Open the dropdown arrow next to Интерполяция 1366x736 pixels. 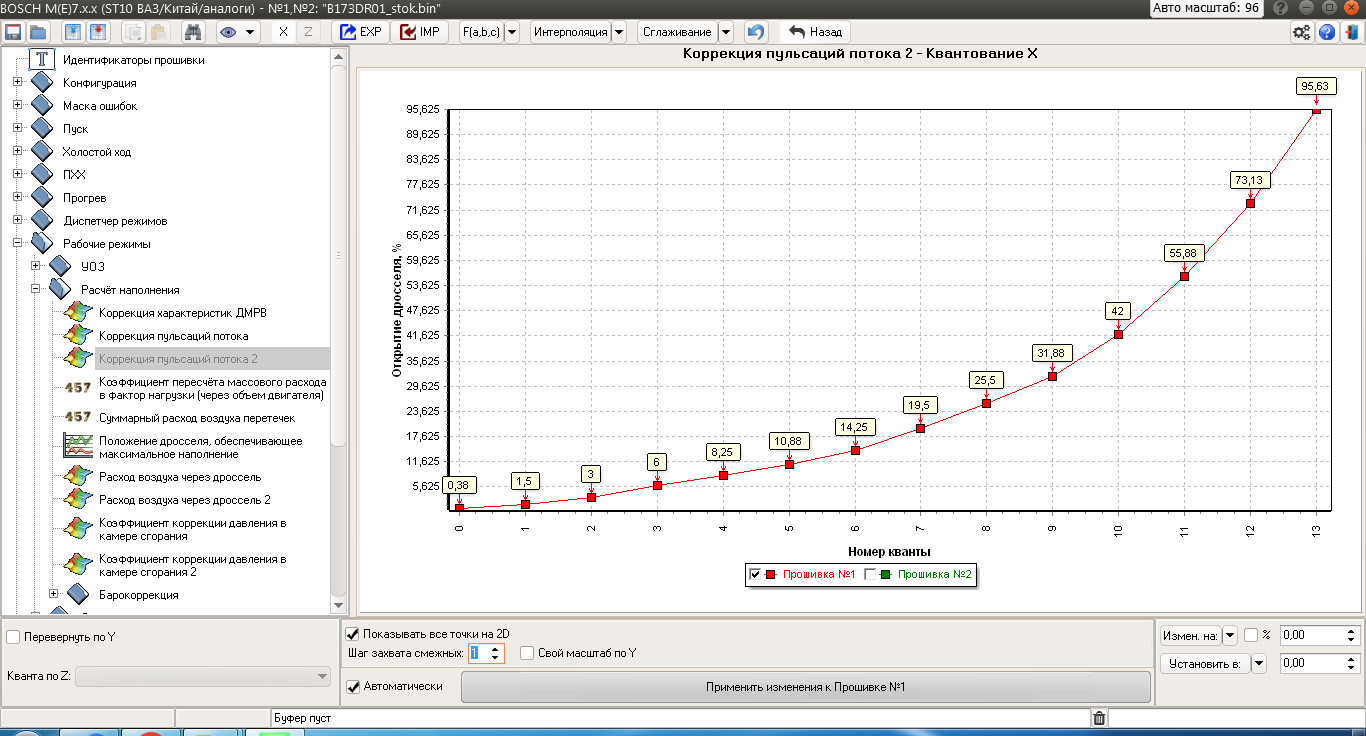(618, 32)
